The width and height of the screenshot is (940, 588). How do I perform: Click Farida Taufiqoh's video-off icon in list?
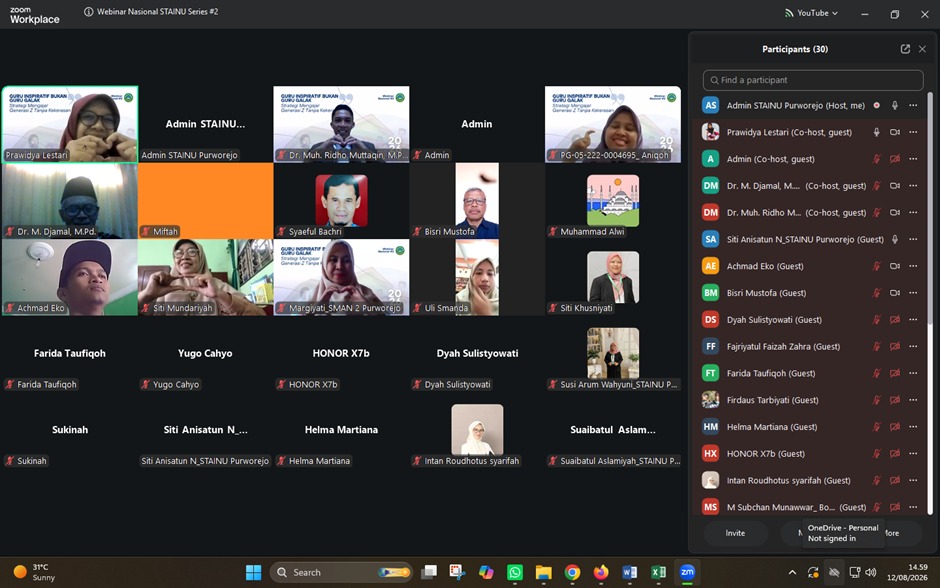click(894, 373)
